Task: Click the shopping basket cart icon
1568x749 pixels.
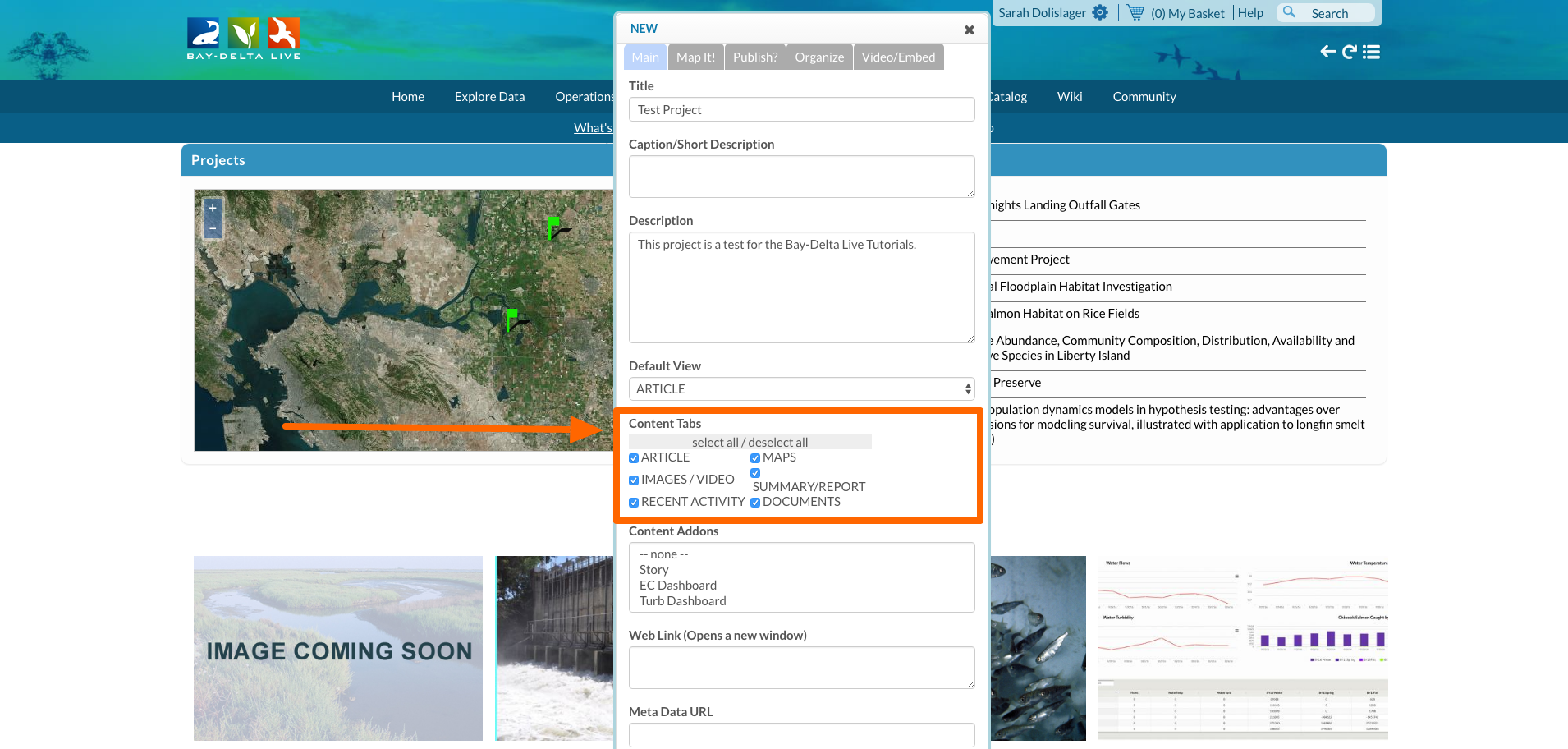Action: [x=1135, y=12]
